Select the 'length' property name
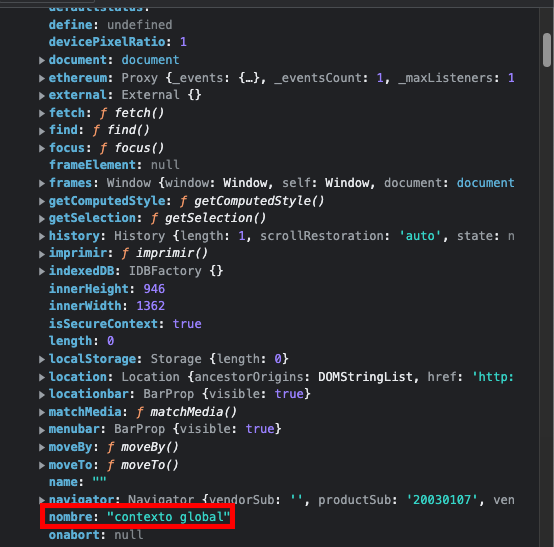Viewport: 554px width, 547px height. [71, 341]
